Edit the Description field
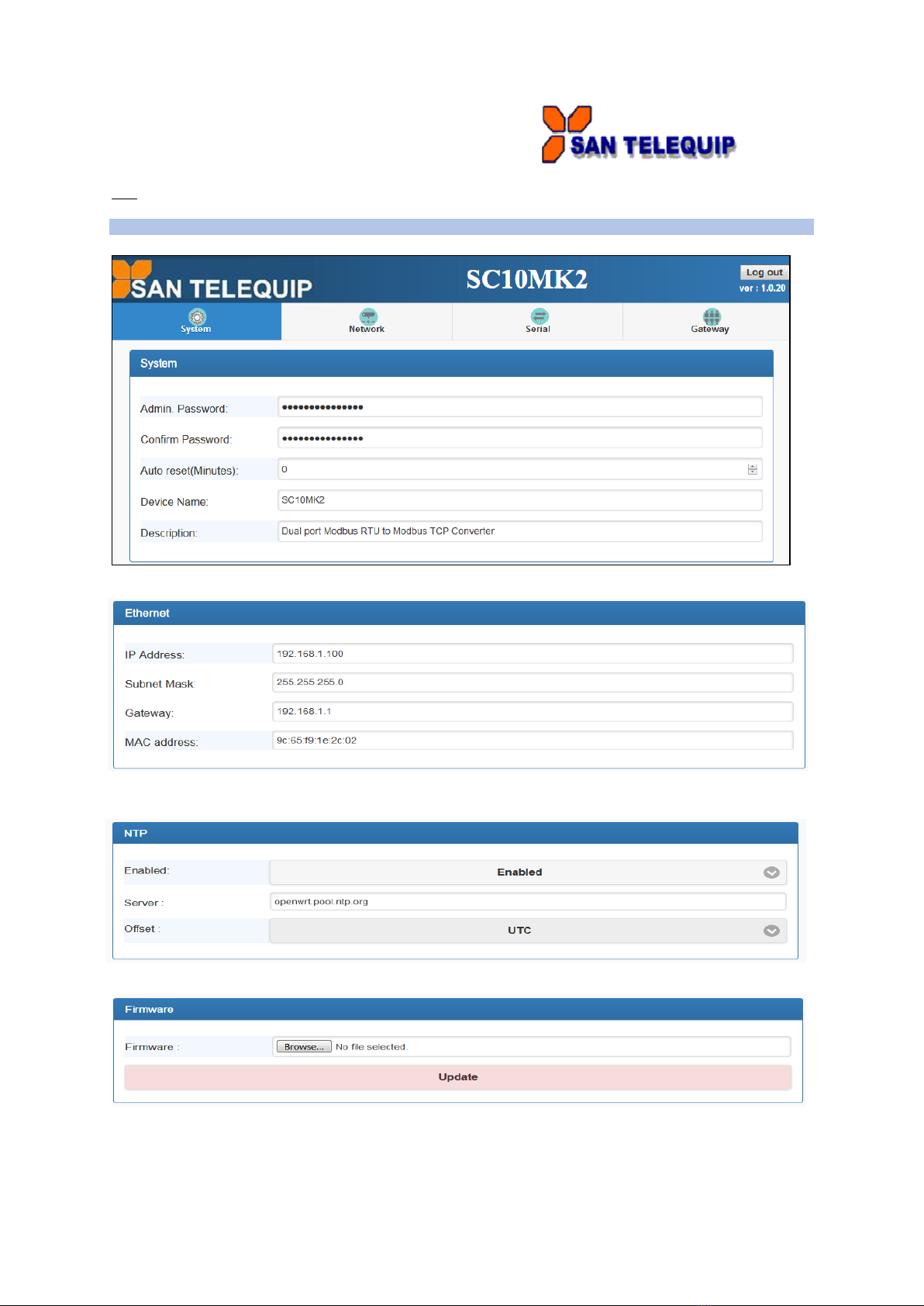 point(520,531)
